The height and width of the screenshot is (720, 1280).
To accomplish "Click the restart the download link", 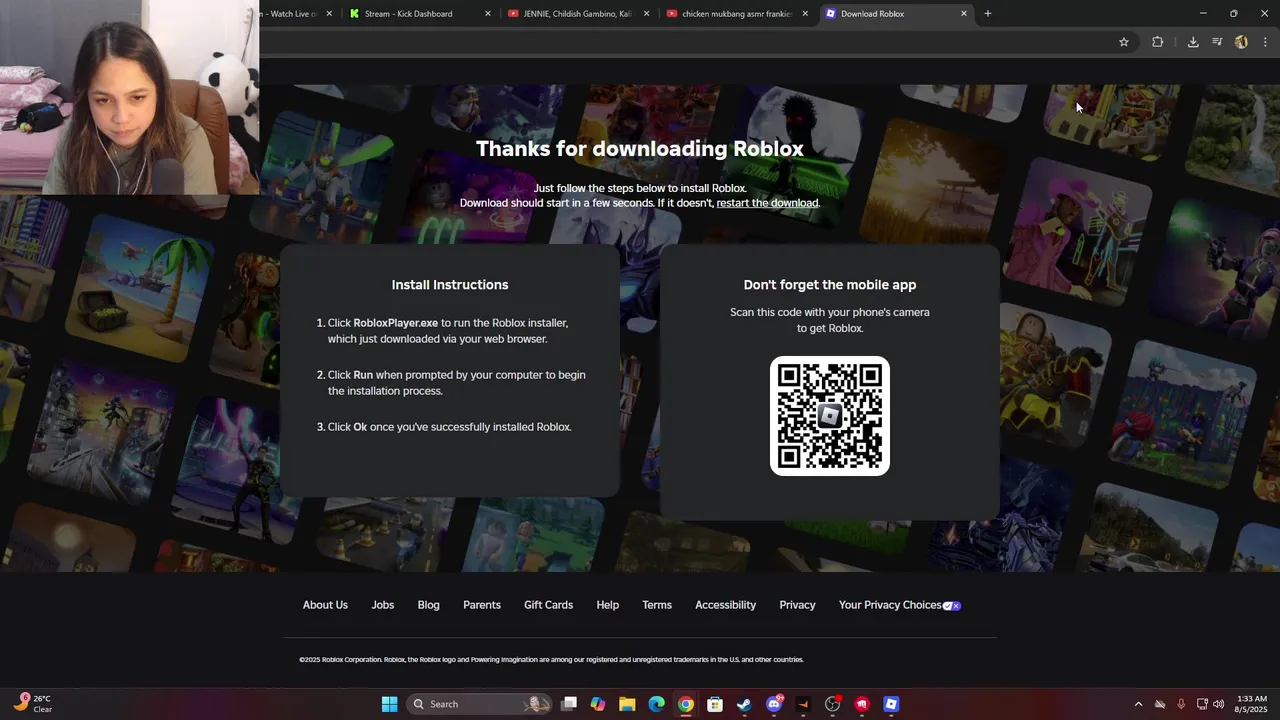I will point(767,203).
